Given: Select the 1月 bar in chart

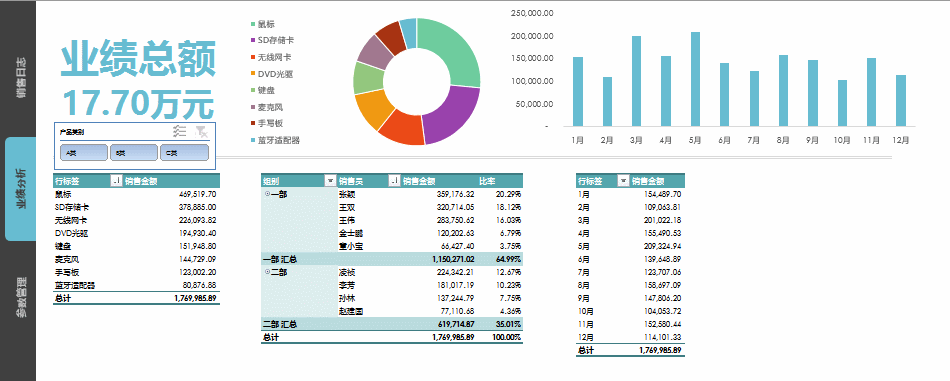Looking at the screenshot, I should click(x=578, y=91).
